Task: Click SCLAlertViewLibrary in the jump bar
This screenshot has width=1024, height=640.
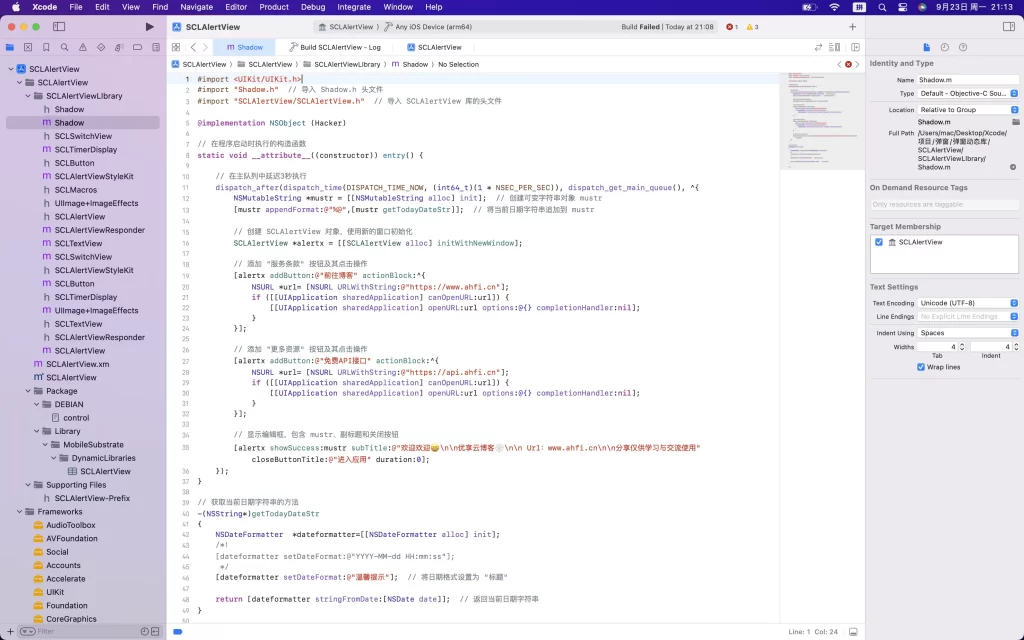Action: click(342, 64)
